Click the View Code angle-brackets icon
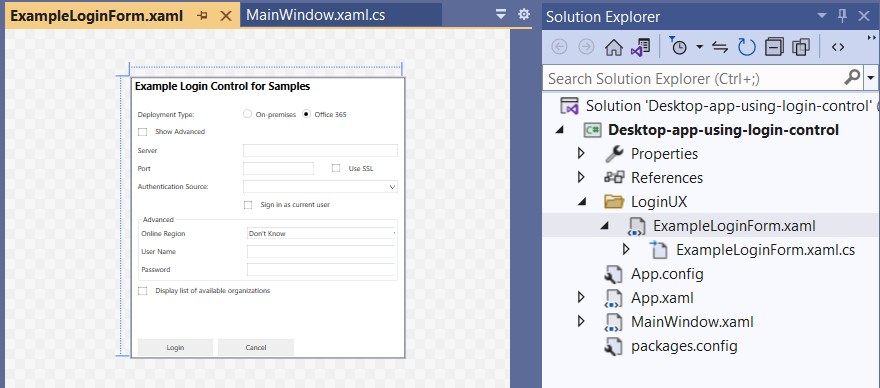Screen dimensions: 880x388 838,47
